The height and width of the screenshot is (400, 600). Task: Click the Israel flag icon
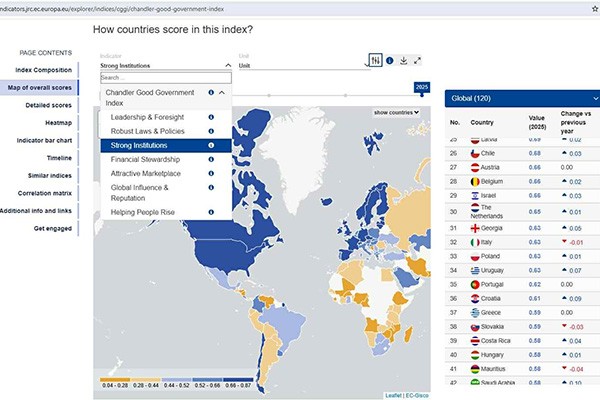475,196
